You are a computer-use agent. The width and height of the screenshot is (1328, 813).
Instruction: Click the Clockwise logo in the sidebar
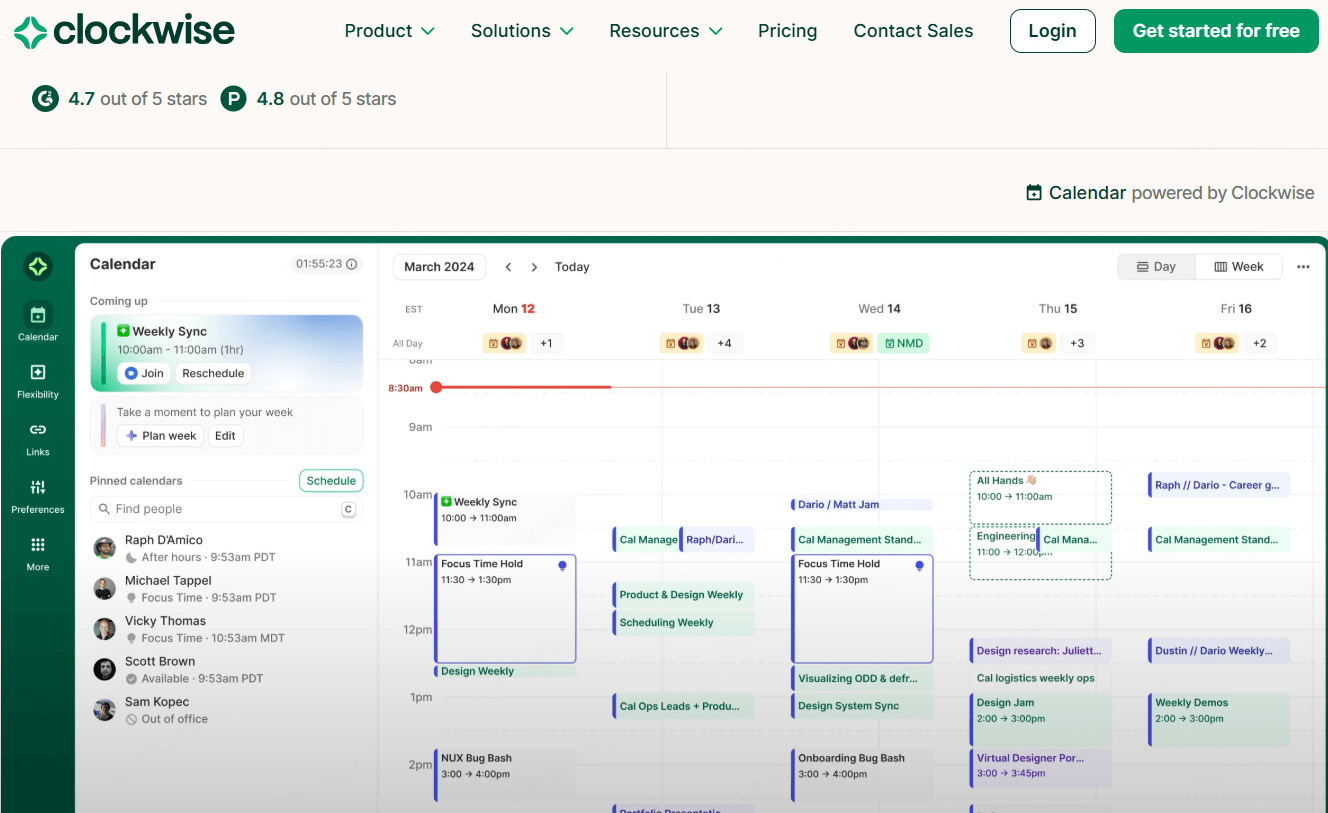pos(38,267)
